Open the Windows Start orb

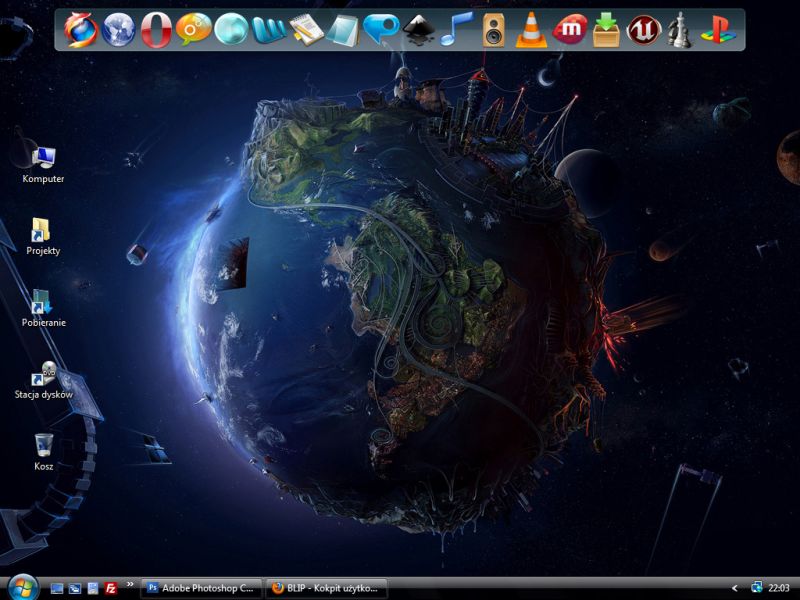22,588
